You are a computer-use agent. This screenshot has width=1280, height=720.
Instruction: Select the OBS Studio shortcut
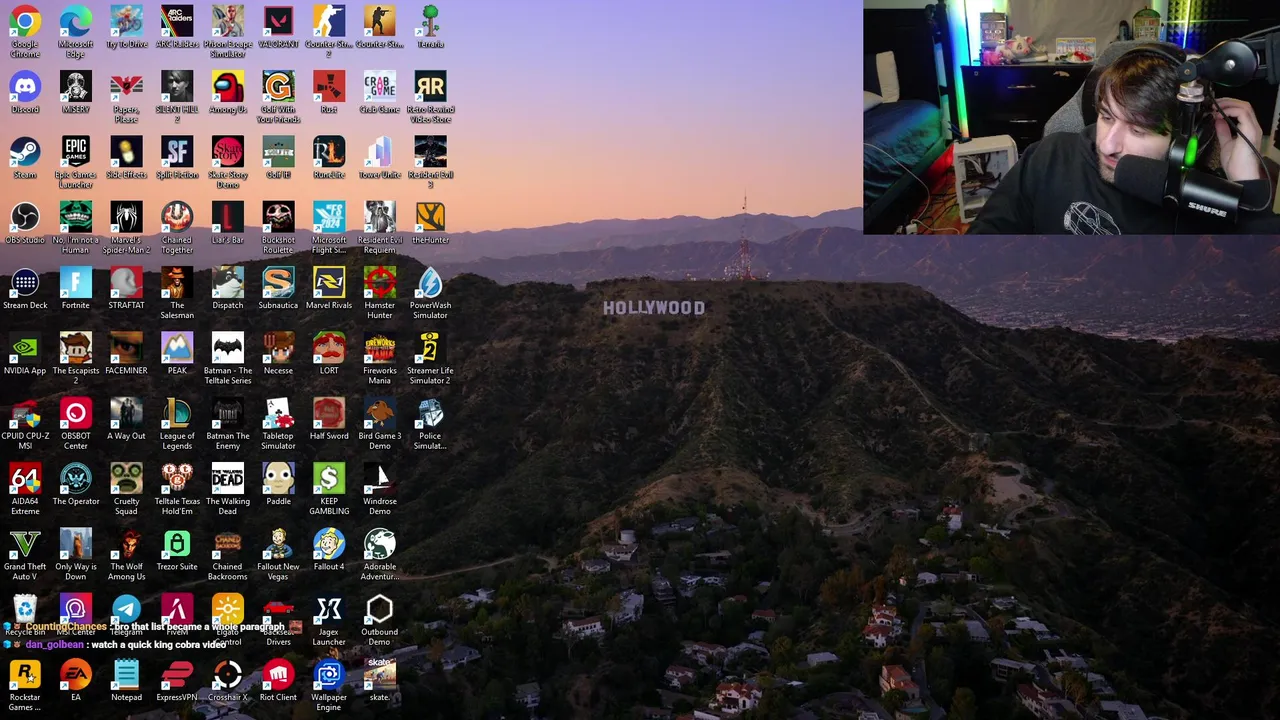tap(25, 217)
